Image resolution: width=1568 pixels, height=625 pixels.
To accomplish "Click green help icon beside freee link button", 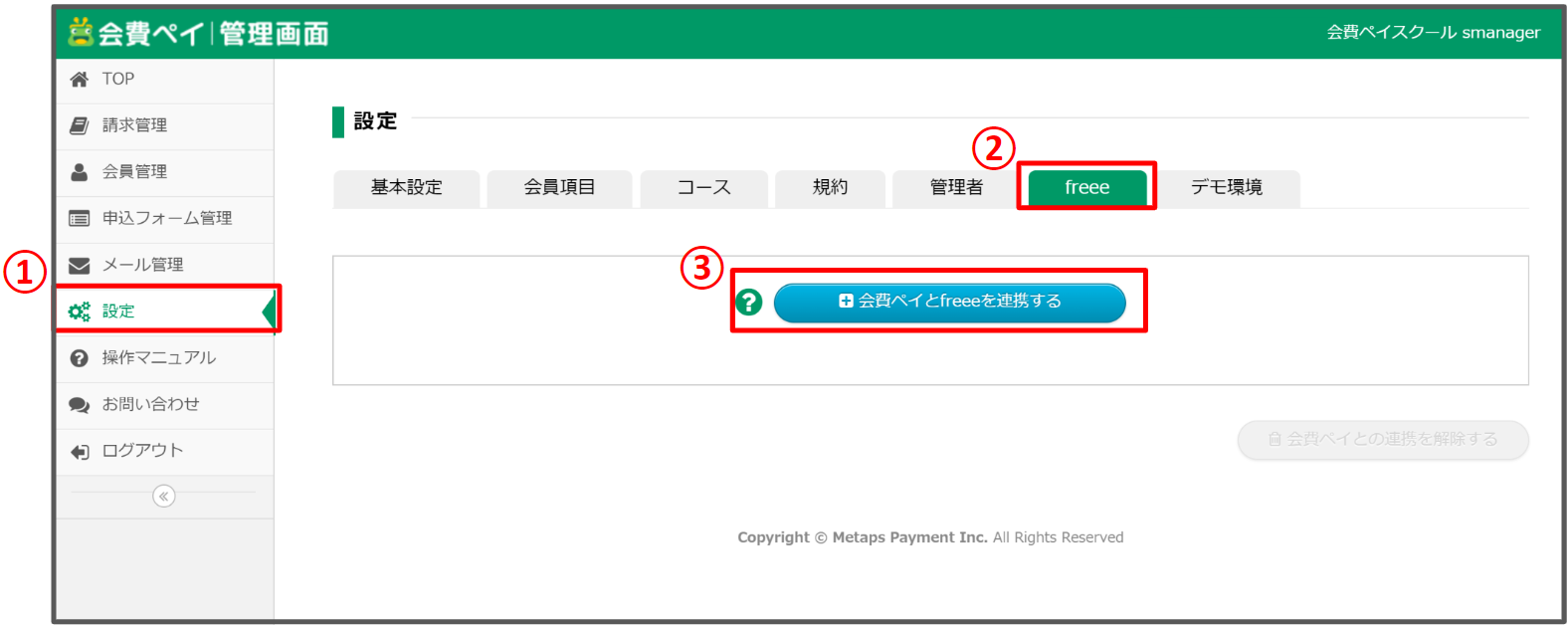I will pyautogui.click(x=749, y=302).
